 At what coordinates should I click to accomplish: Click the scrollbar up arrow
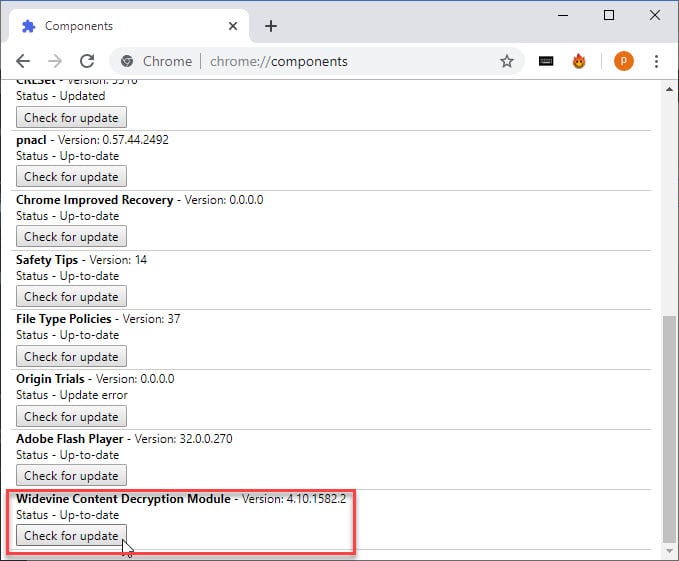pos(669,89)
